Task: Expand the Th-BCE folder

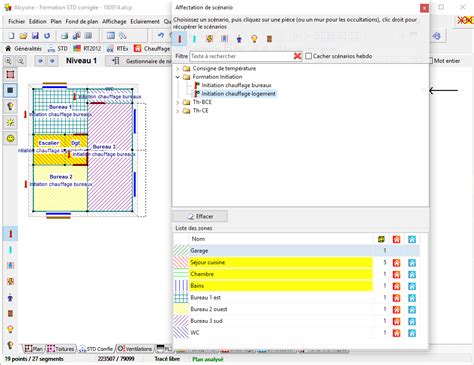Action: pyautogui.click(x=178, y=102)
